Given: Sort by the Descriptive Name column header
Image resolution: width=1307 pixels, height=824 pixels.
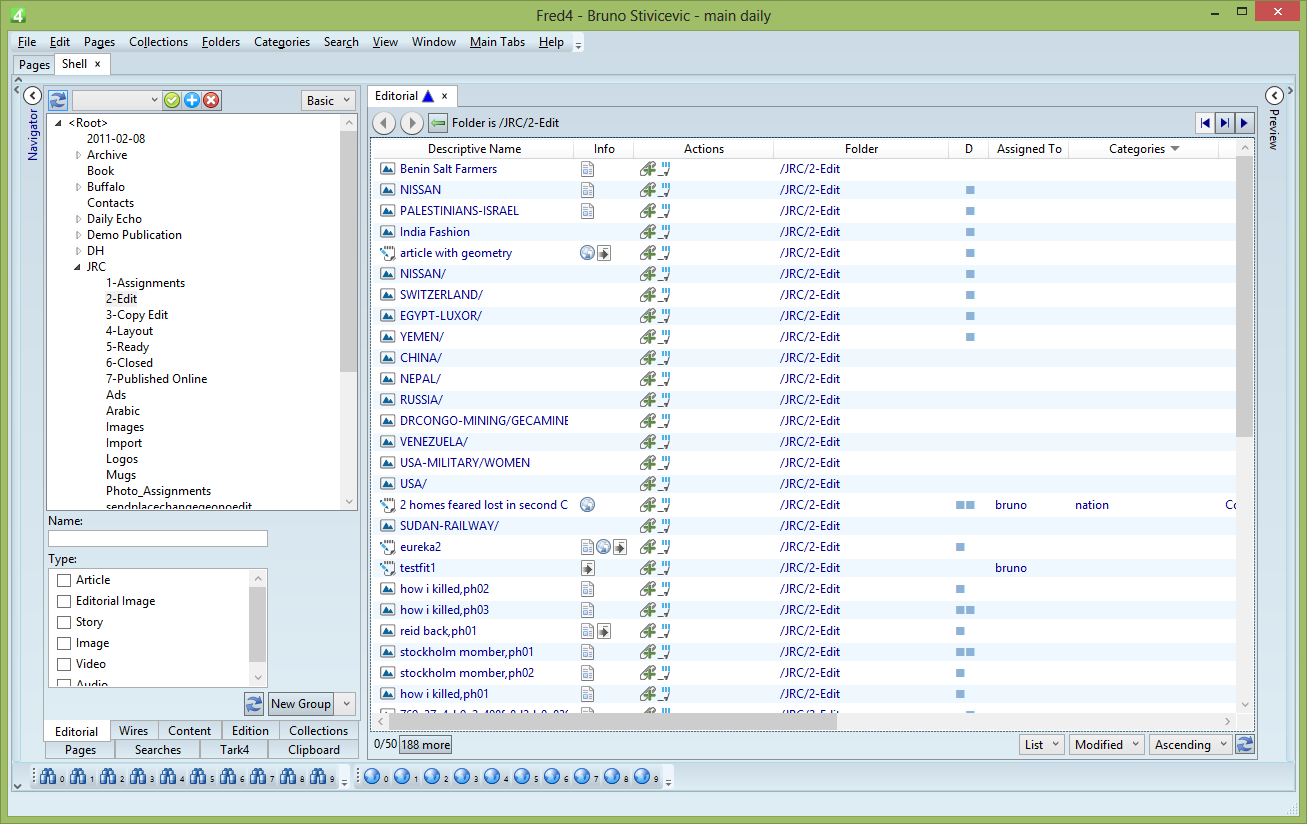Looking at the screenshot, I should click(474, 149).
